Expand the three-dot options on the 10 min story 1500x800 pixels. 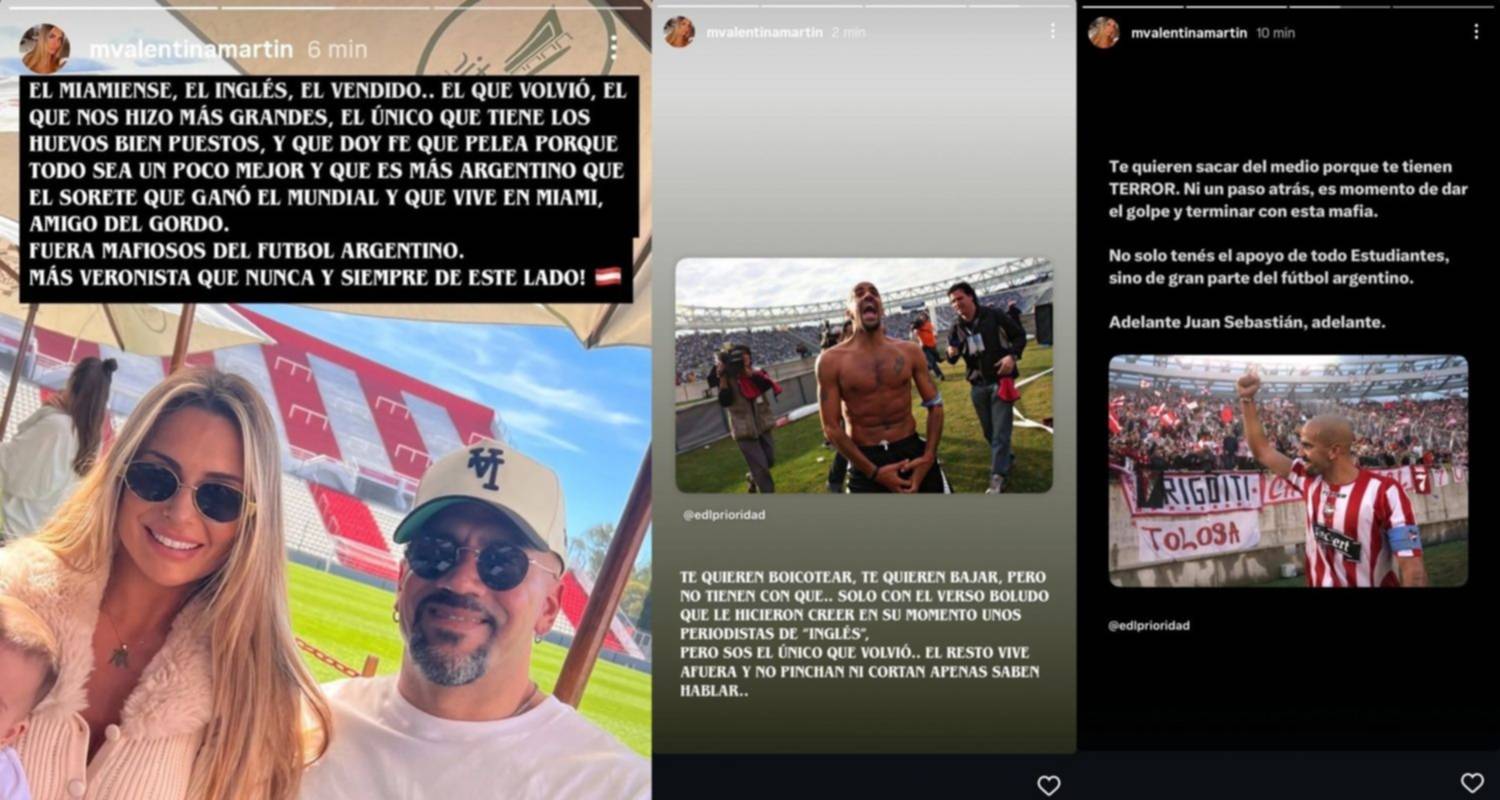tap(1476, 32)
